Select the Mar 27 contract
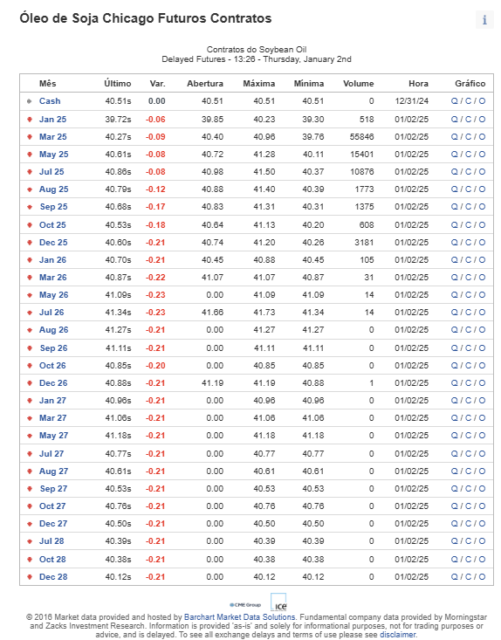The width and height of the screenshot is (501, 640). [x=53, y=418]
